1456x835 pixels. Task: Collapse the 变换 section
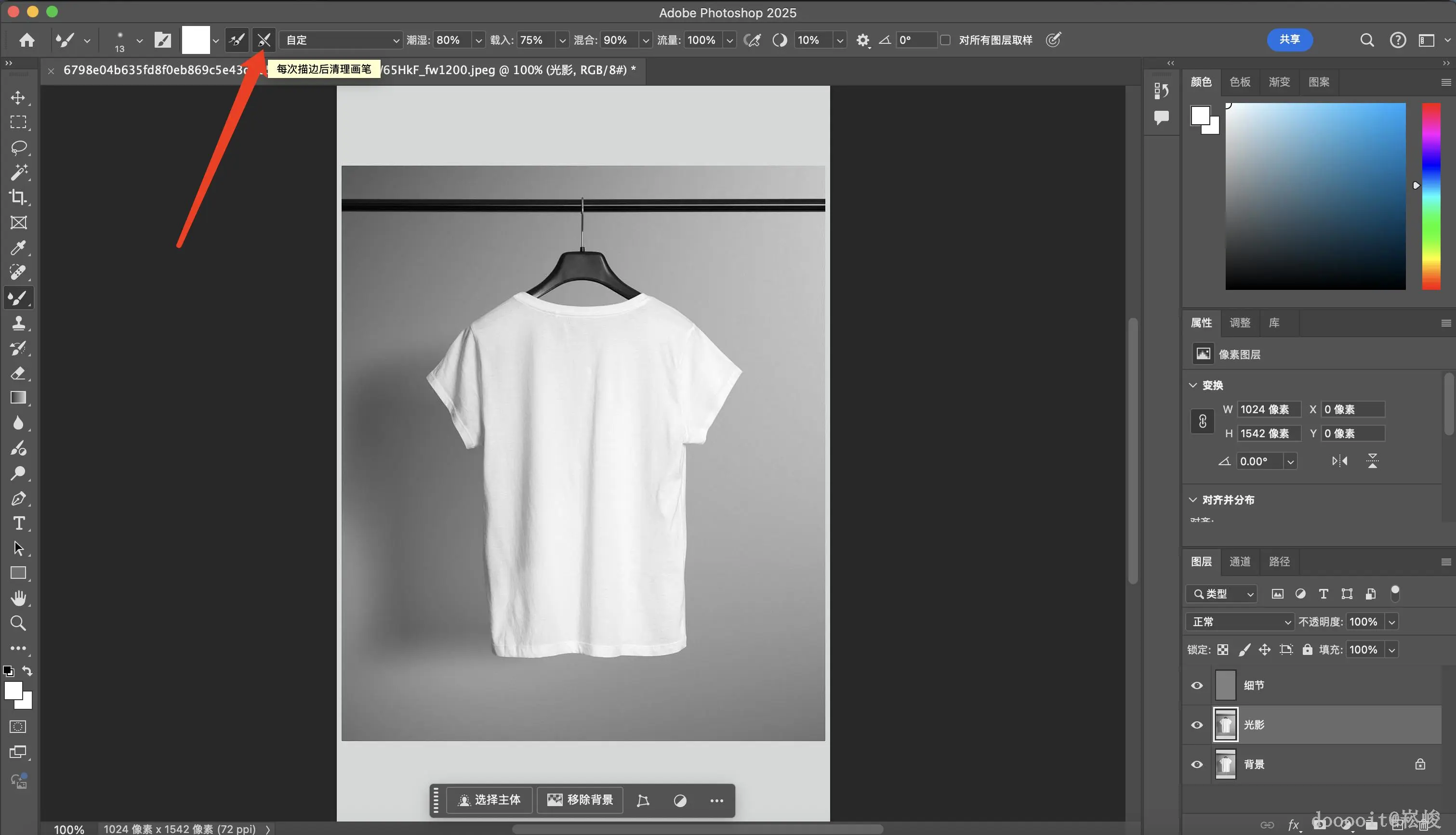pos(1193,385)
